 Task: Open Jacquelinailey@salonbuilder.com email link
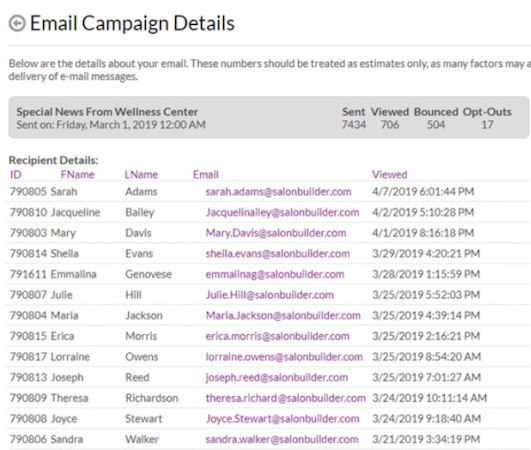(282, 213)
